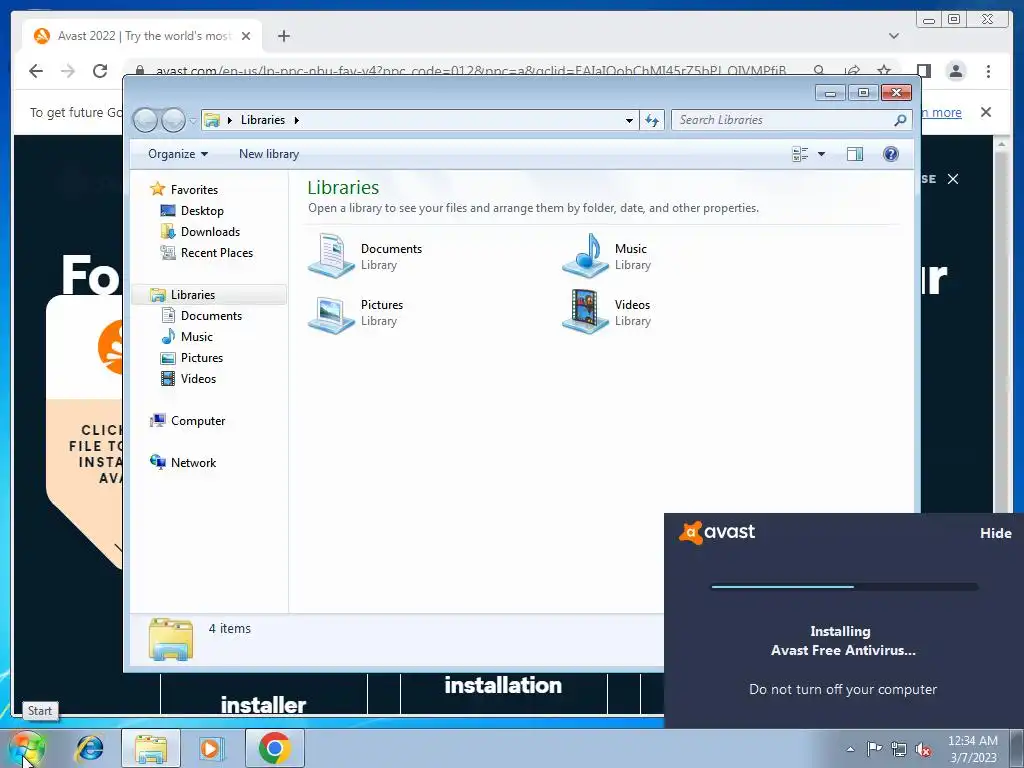Screen dimensions: 1024x768
Task: Select Favorites in the navigation pane
Action: [194, 189]
